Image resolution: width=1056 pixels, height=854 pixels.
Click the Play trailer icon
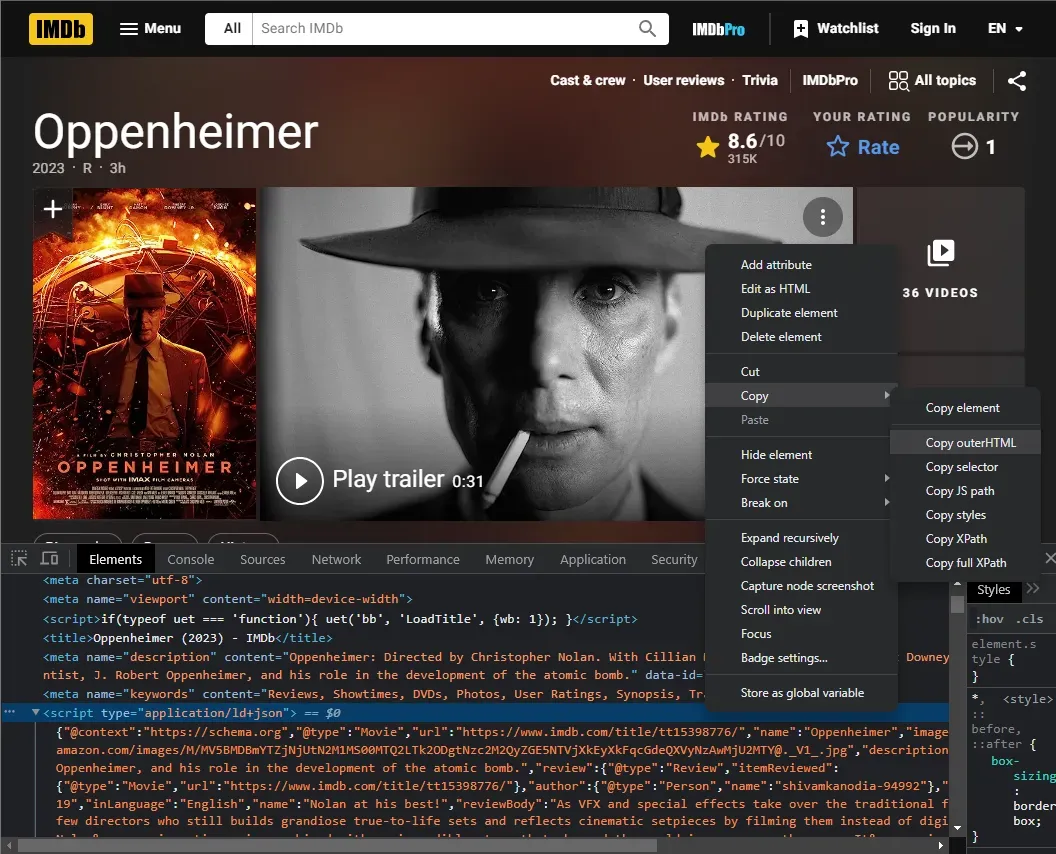tap(299, 481)
